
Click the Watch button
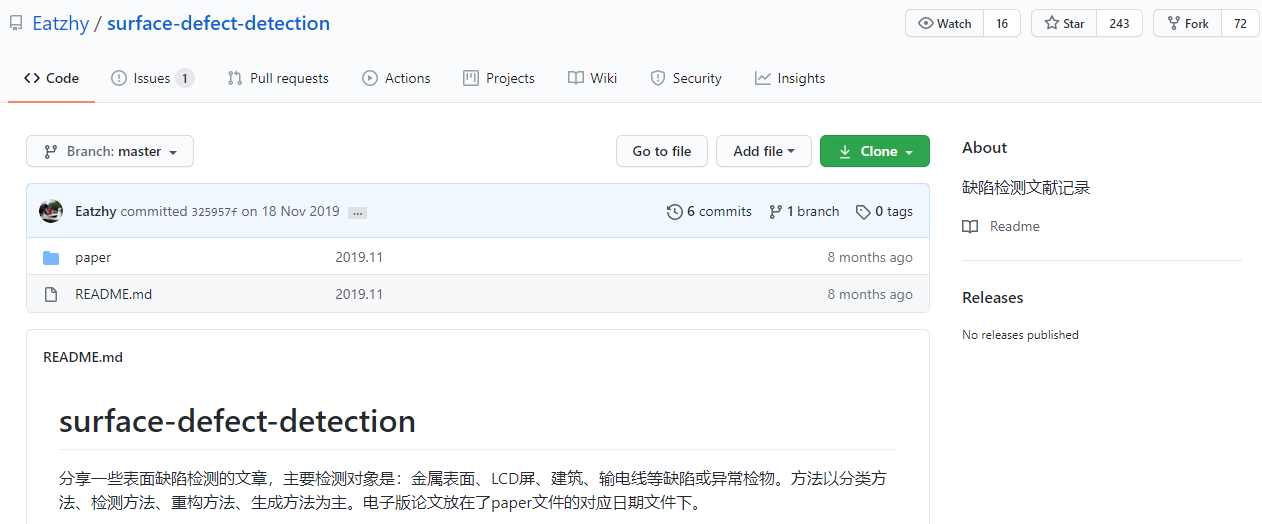[944, 24]
